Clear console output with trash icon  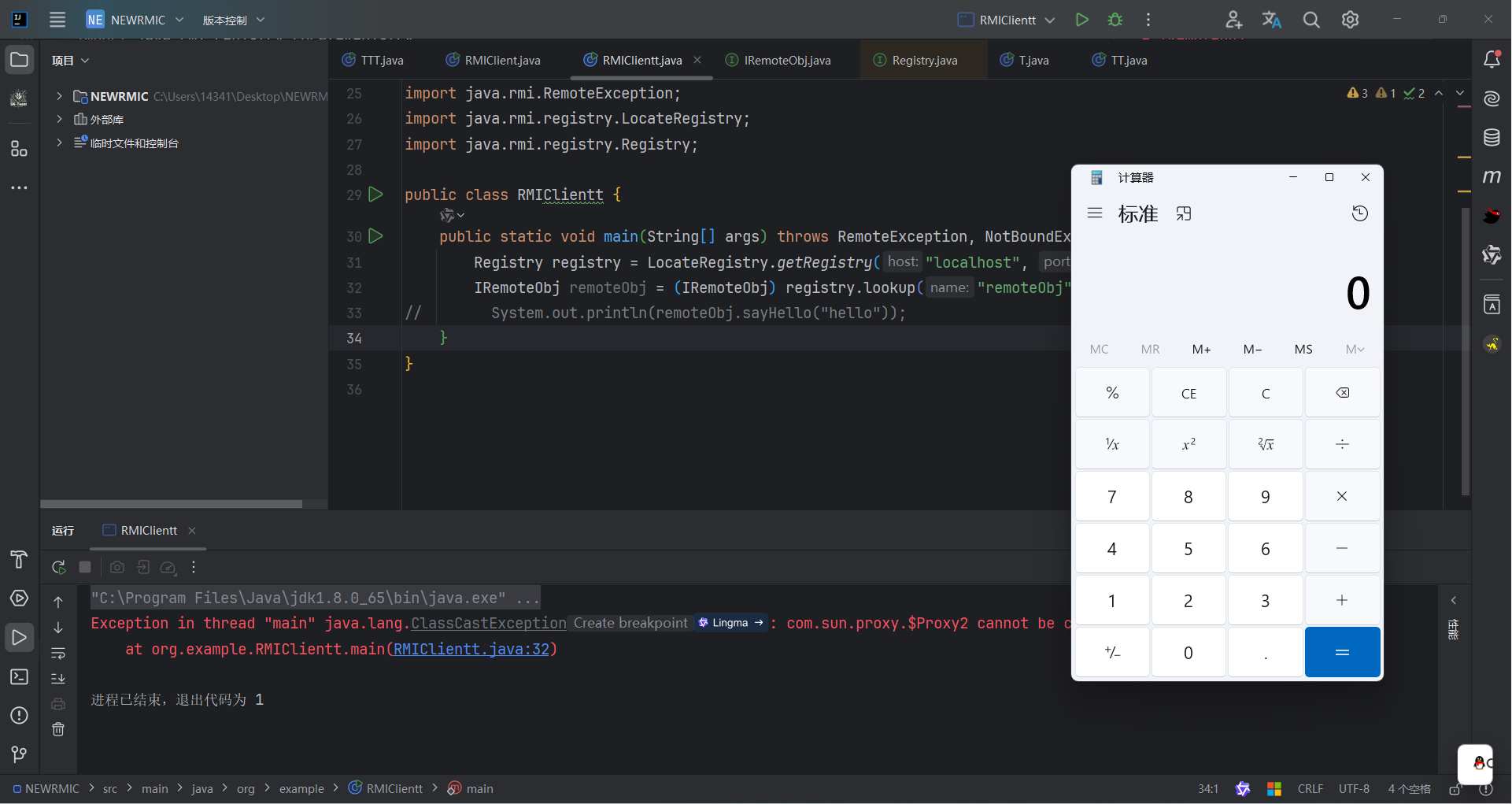coord(58,729)
